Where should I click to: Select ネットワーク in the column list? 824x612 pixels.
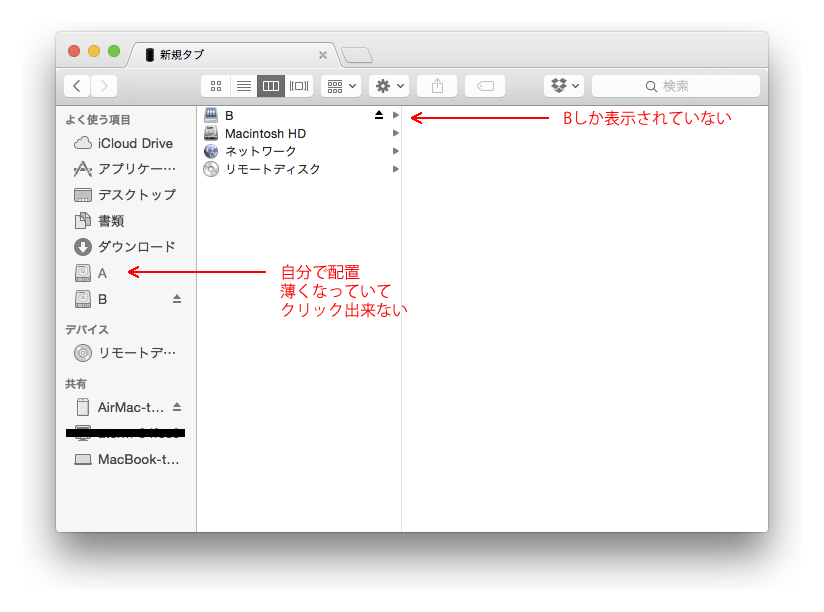coord(300,151)
